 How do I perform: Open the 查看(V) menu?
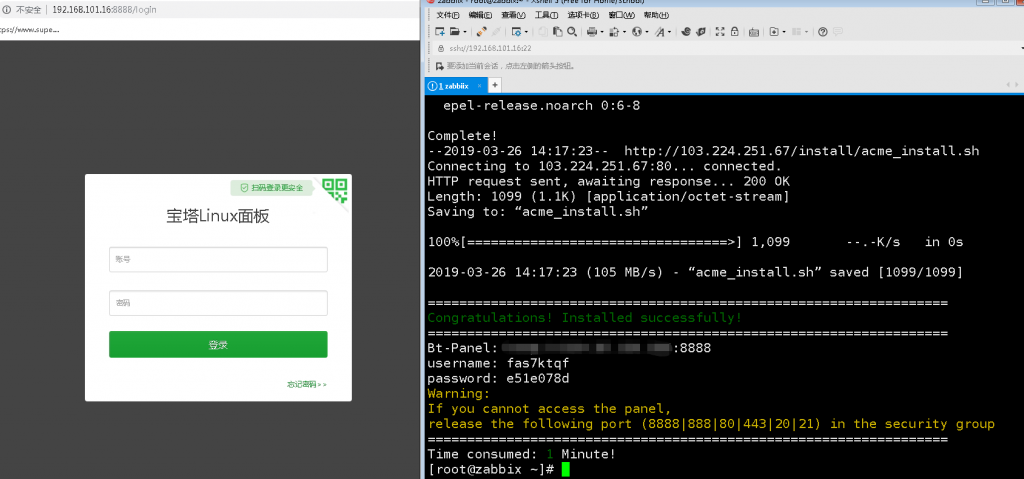point(514,16)
